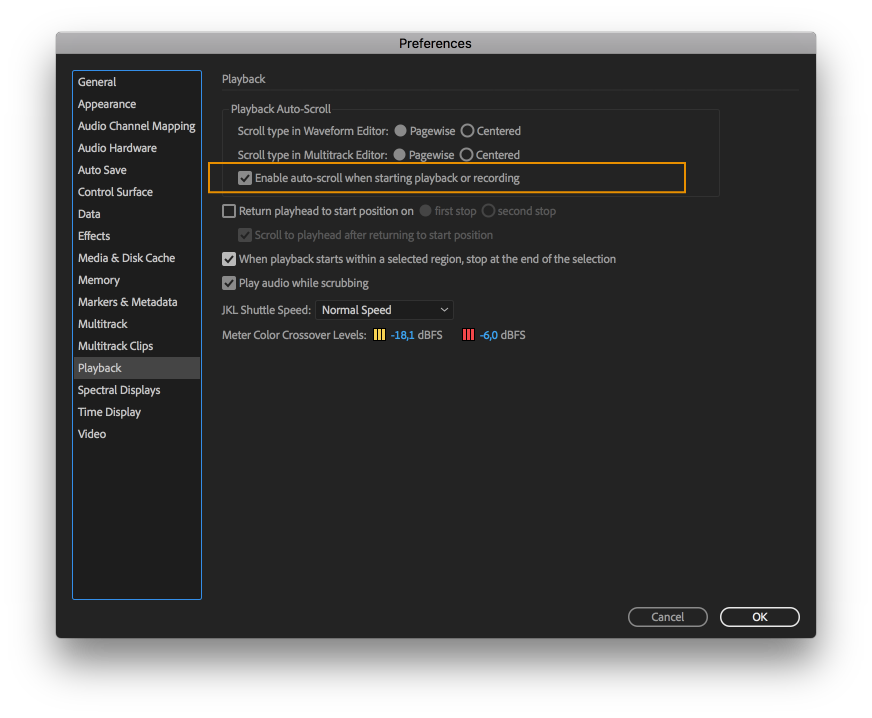Disable auto-scroll when starting playback or recording
This screenshot has height=718, width=872.
(244, 178)
